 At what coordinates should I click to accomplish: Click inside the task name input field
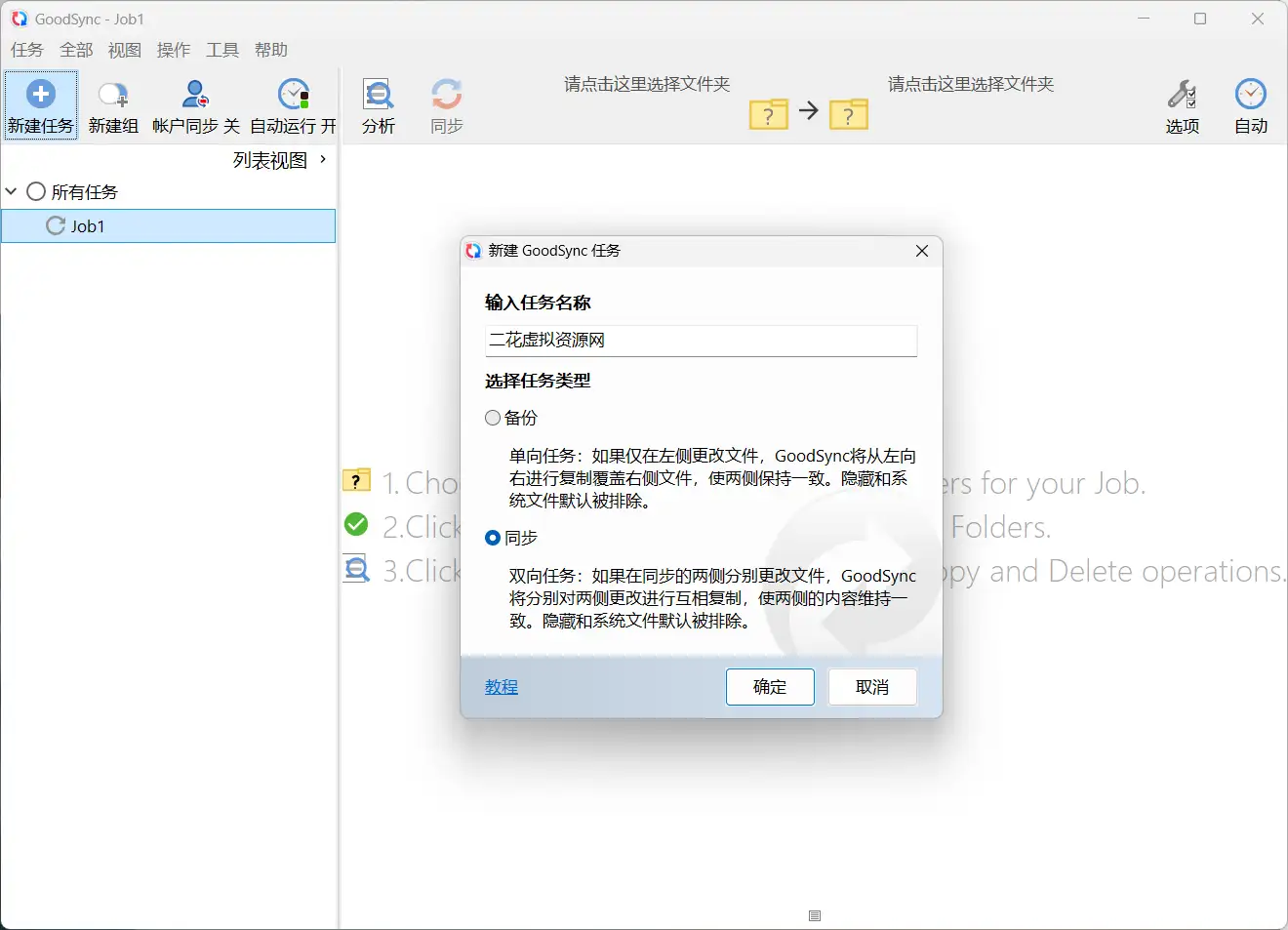pos(700,341)
